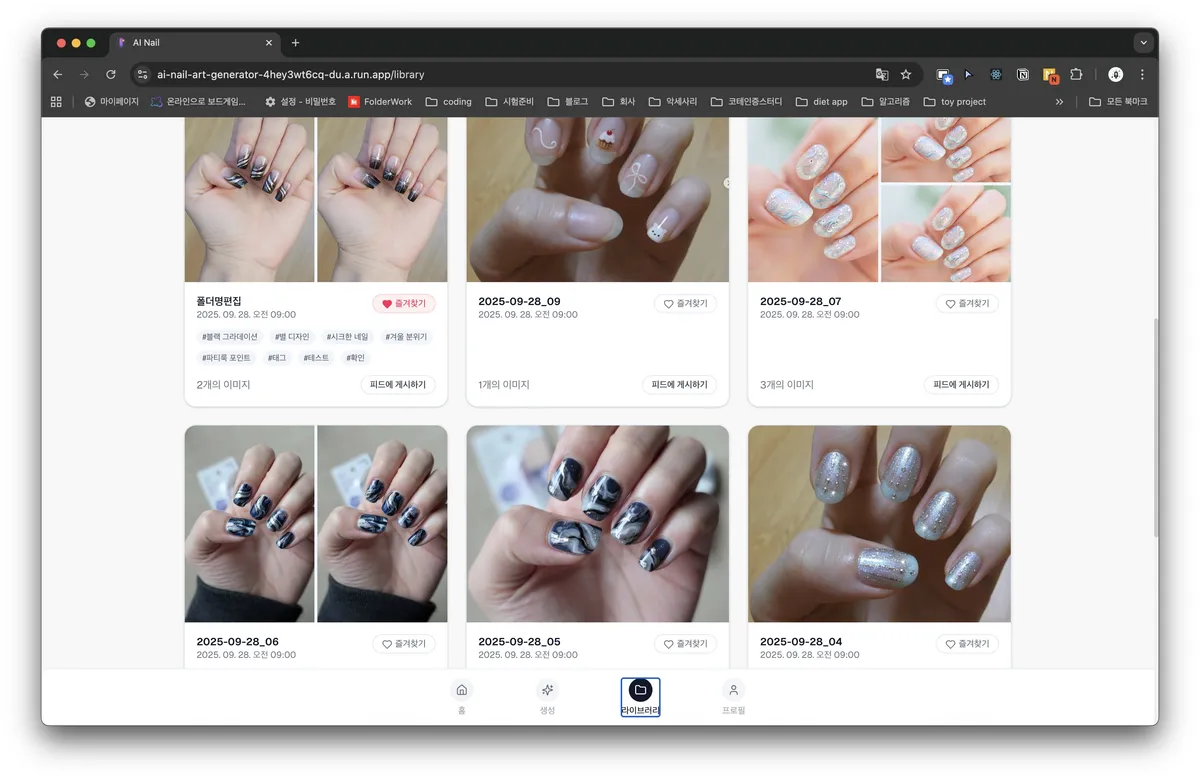Open the coding bookmark folder
The width and height of the screenshot is (1200, 780).
(449, 101)
